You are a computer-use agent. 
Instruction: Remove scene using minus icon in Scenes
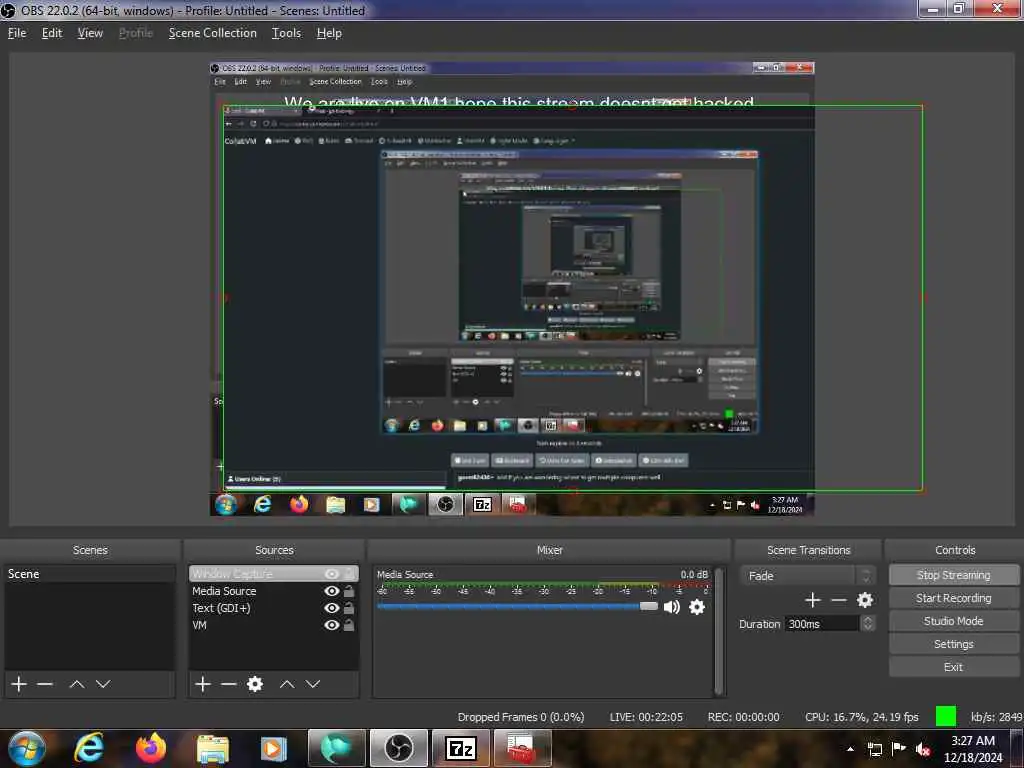(x=45, y=684)
